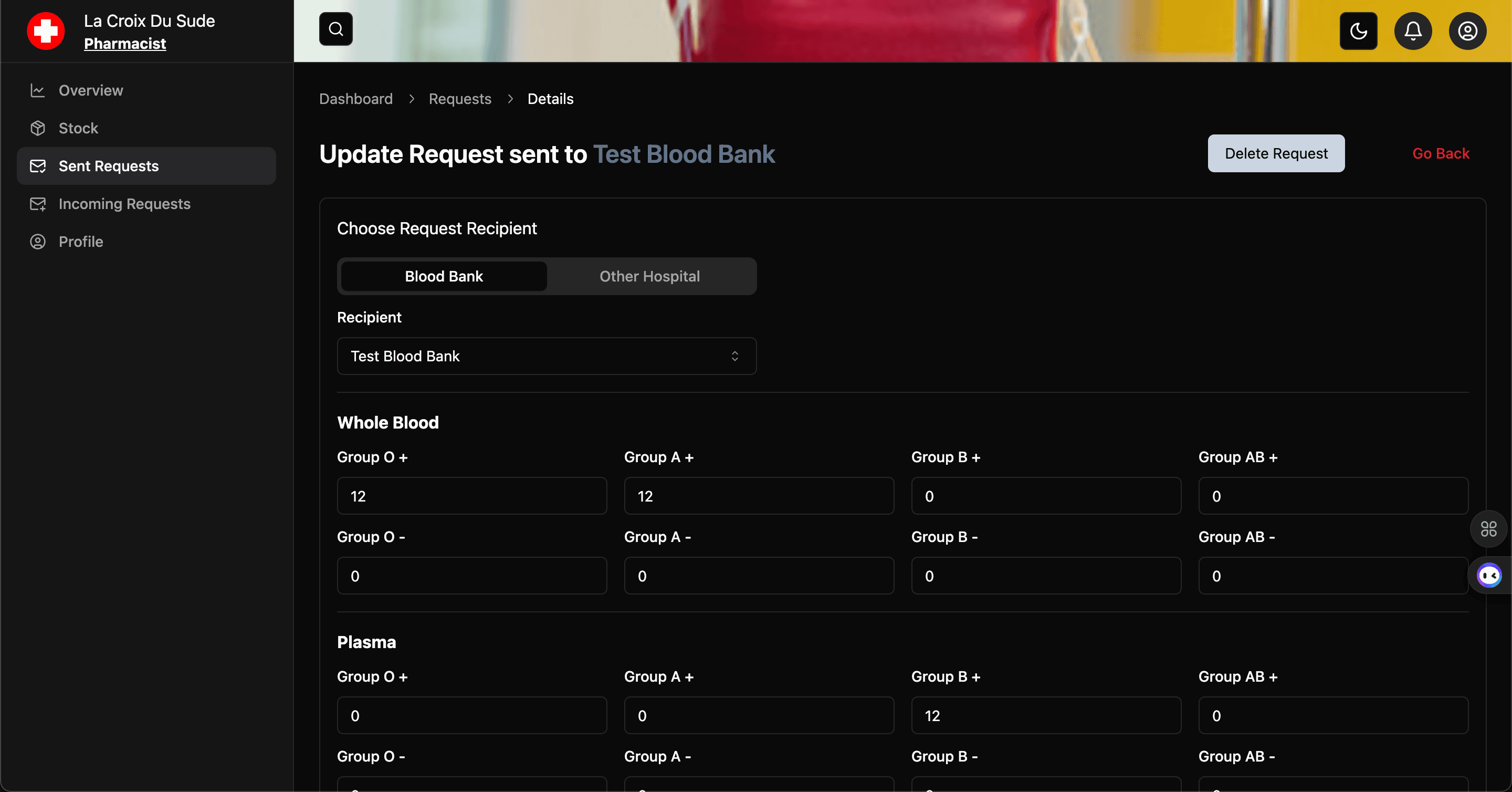Expand the Recipient Test Blood Bank dropdown
Viewport: 1512px width, 792px height.
tap(547, 356)
